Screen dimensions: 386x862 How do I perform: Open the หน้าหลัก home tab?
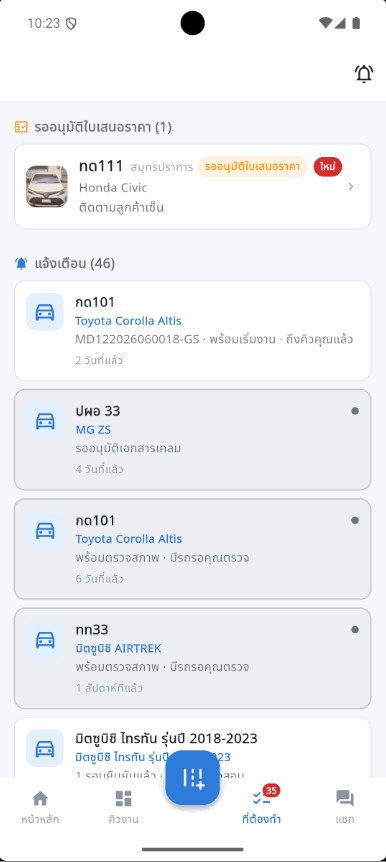point(40,806)
